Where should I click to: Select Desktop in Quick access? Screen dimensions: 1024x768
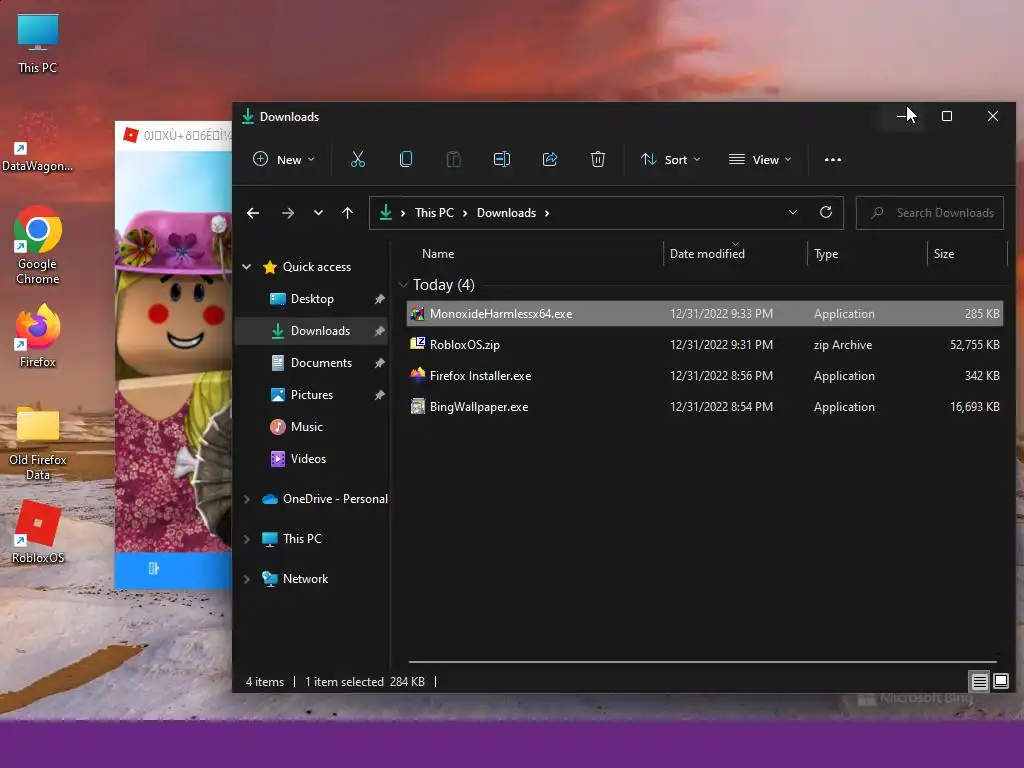(x=312, y=299)
